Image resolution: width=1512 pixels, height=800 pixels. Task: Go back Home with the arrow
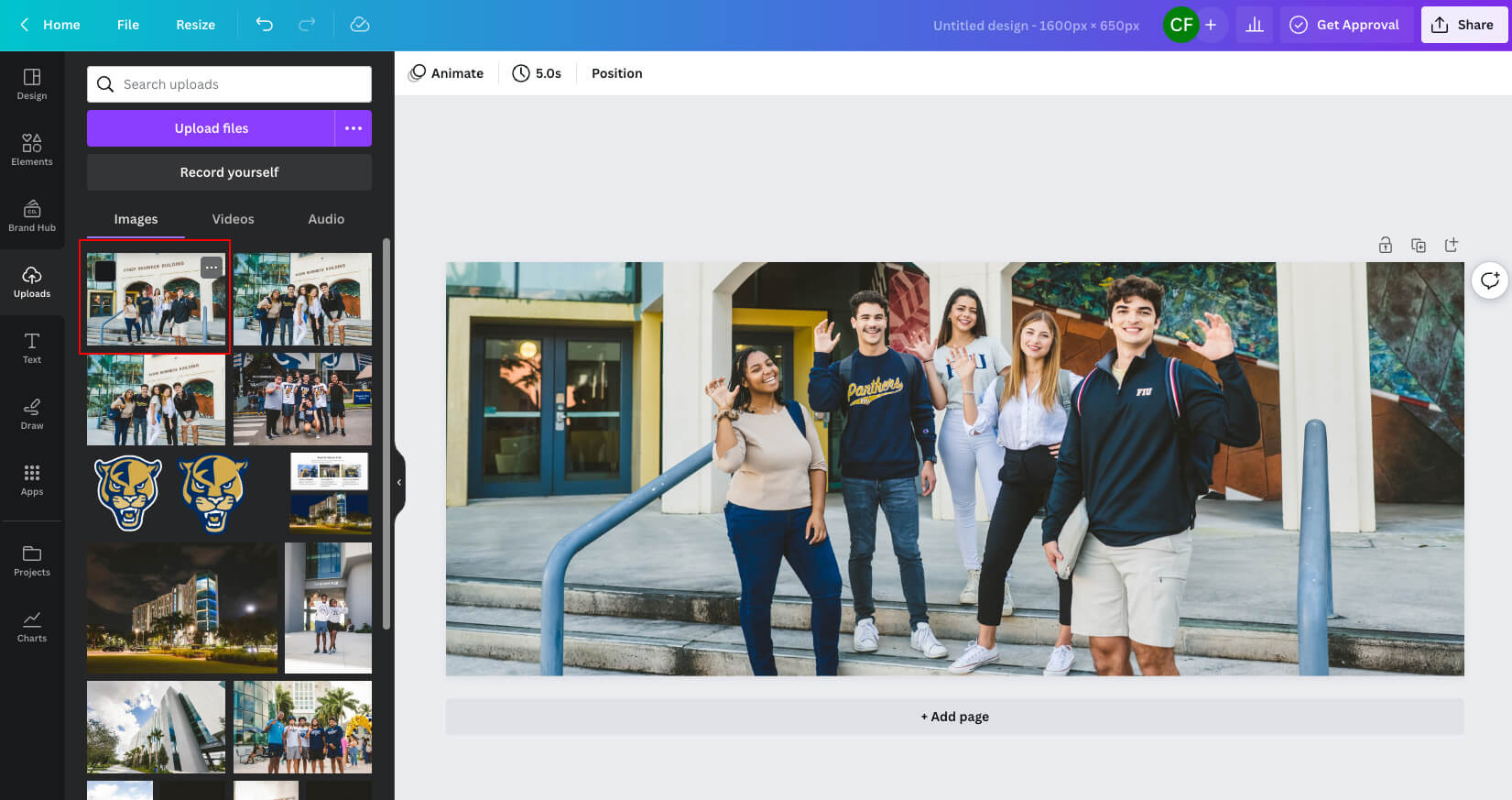coord(50,25)
